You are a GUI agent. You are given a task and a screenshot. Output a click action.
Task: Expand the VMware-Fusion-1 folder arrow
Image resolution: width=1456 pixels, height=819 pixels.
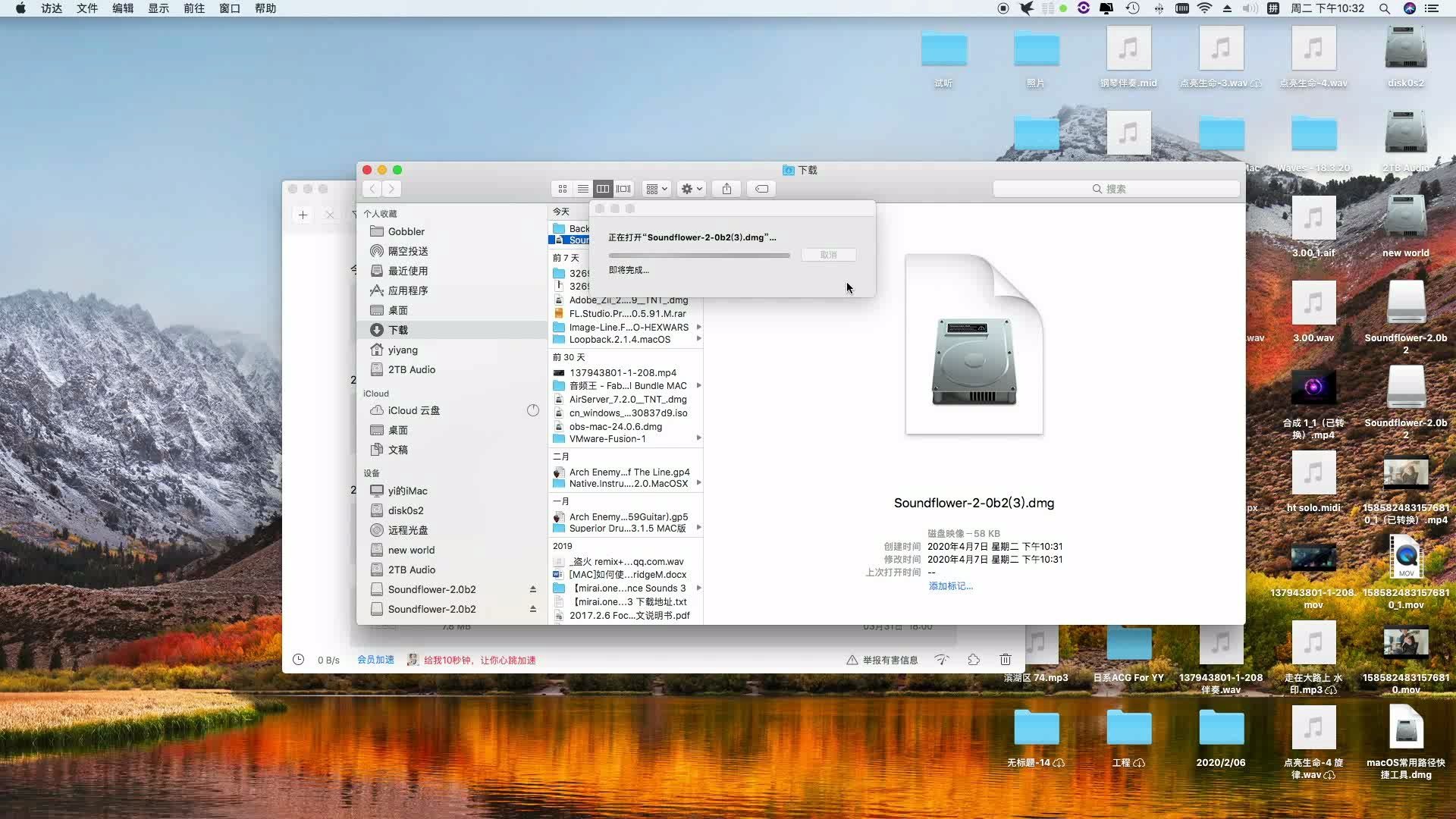click(698, 438)
